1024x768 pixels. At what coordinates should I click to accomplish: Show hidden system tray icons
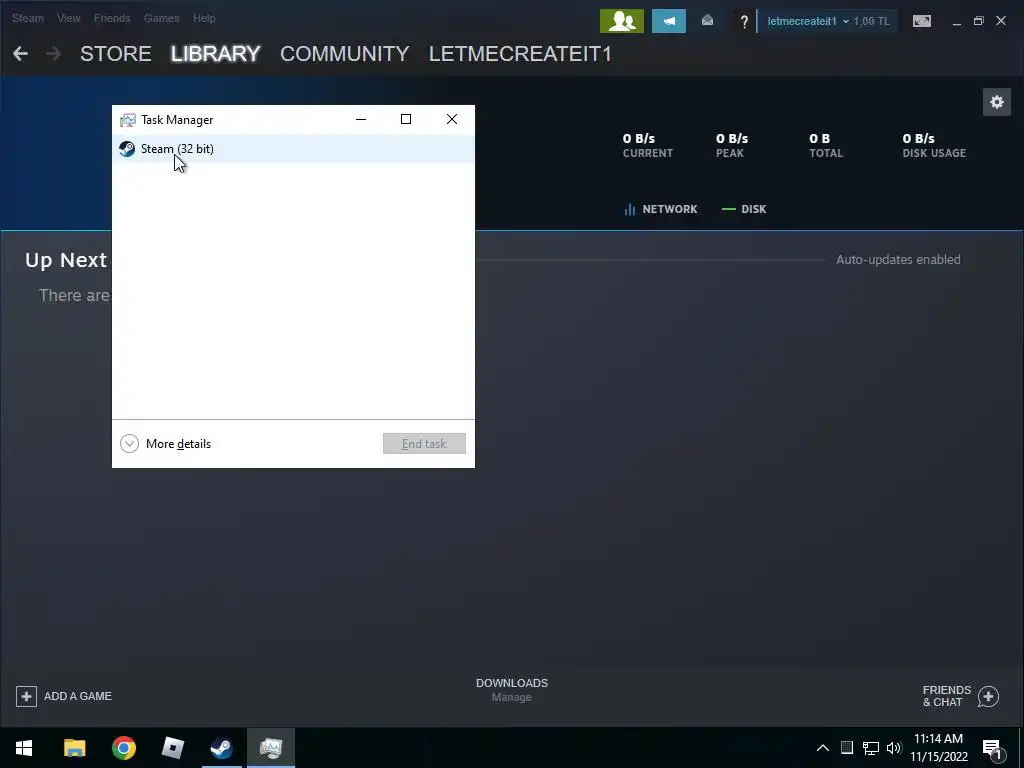coord(823,748)
